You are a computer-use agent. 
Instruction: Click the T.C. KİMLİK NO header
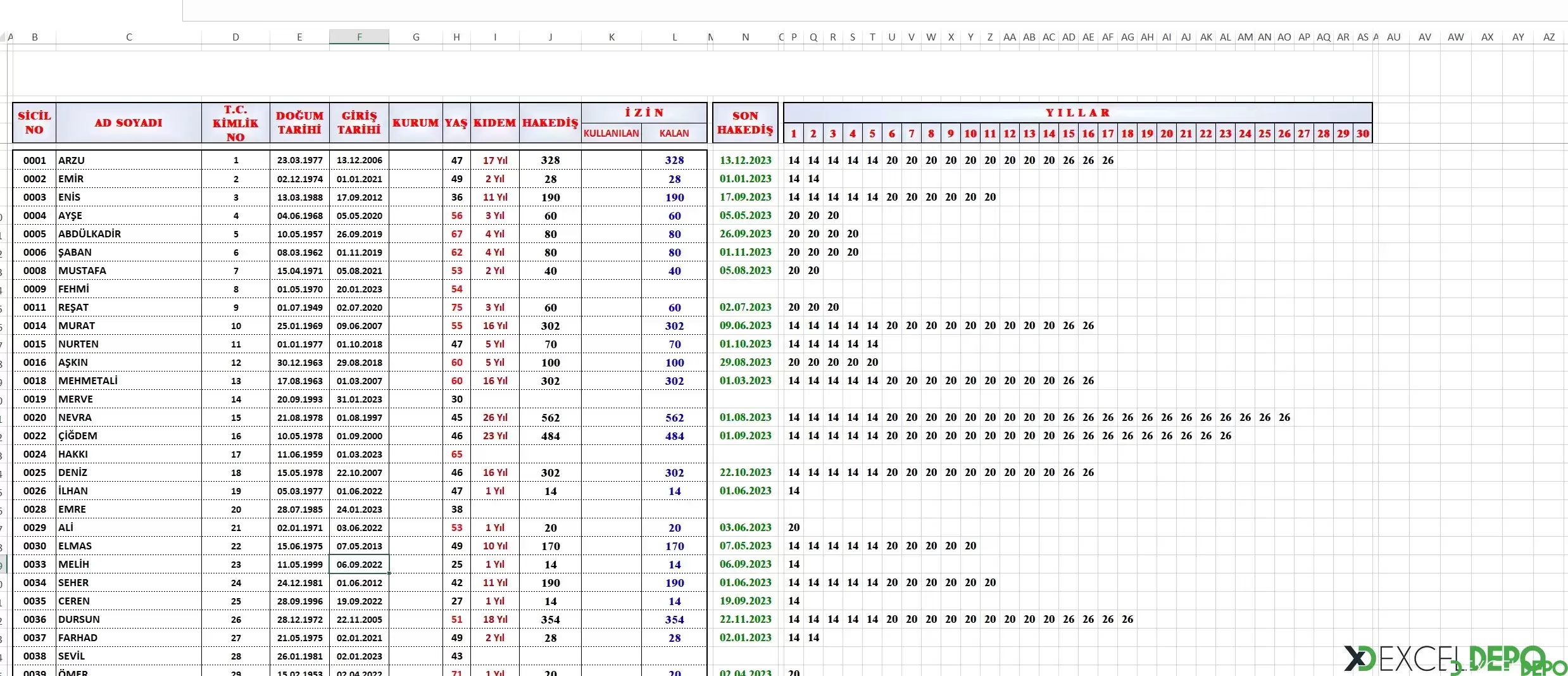(235, 123)
